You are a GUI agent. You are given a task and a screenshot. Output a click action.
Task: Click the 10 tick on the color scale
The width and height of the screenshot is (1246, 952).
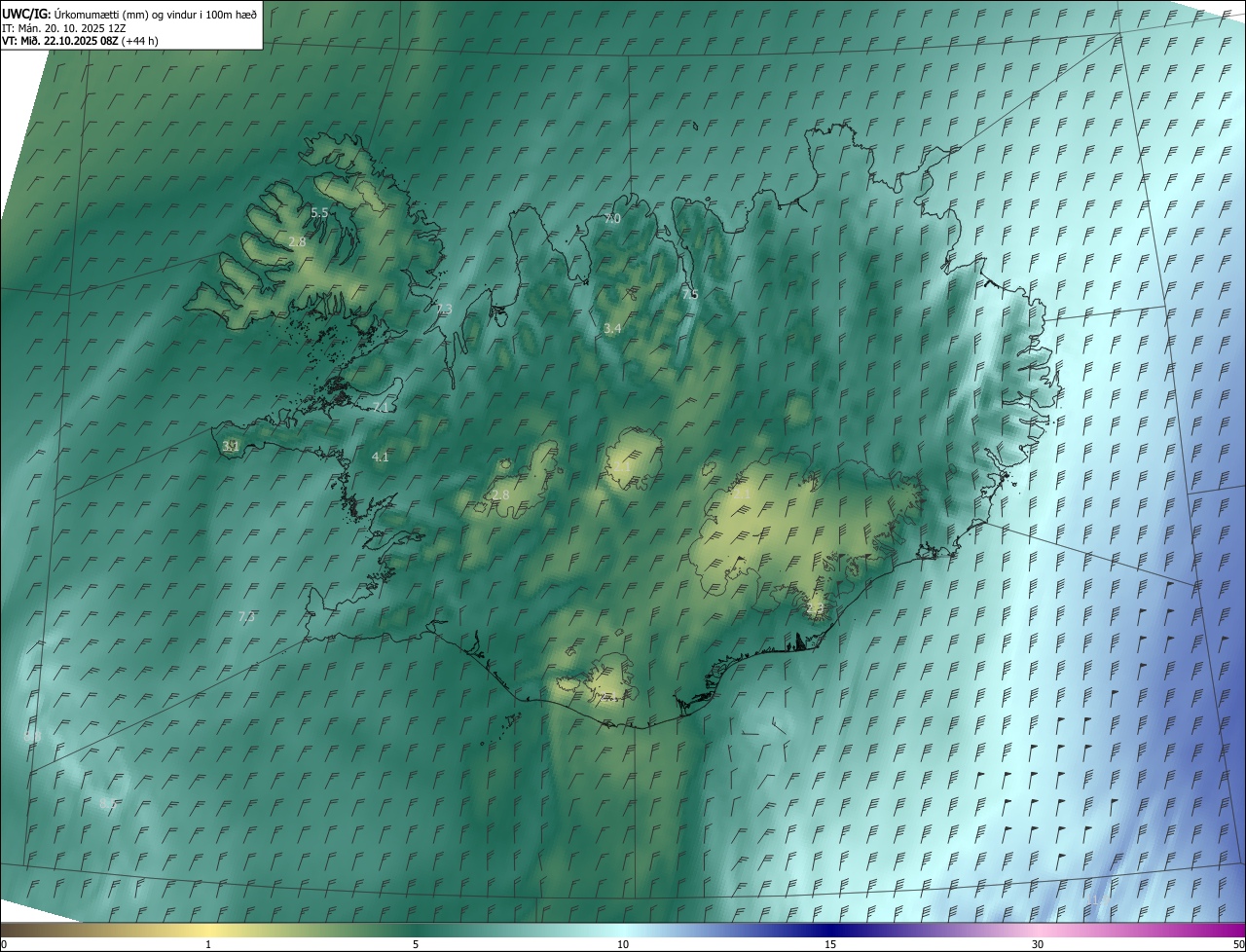pos(623,945)
